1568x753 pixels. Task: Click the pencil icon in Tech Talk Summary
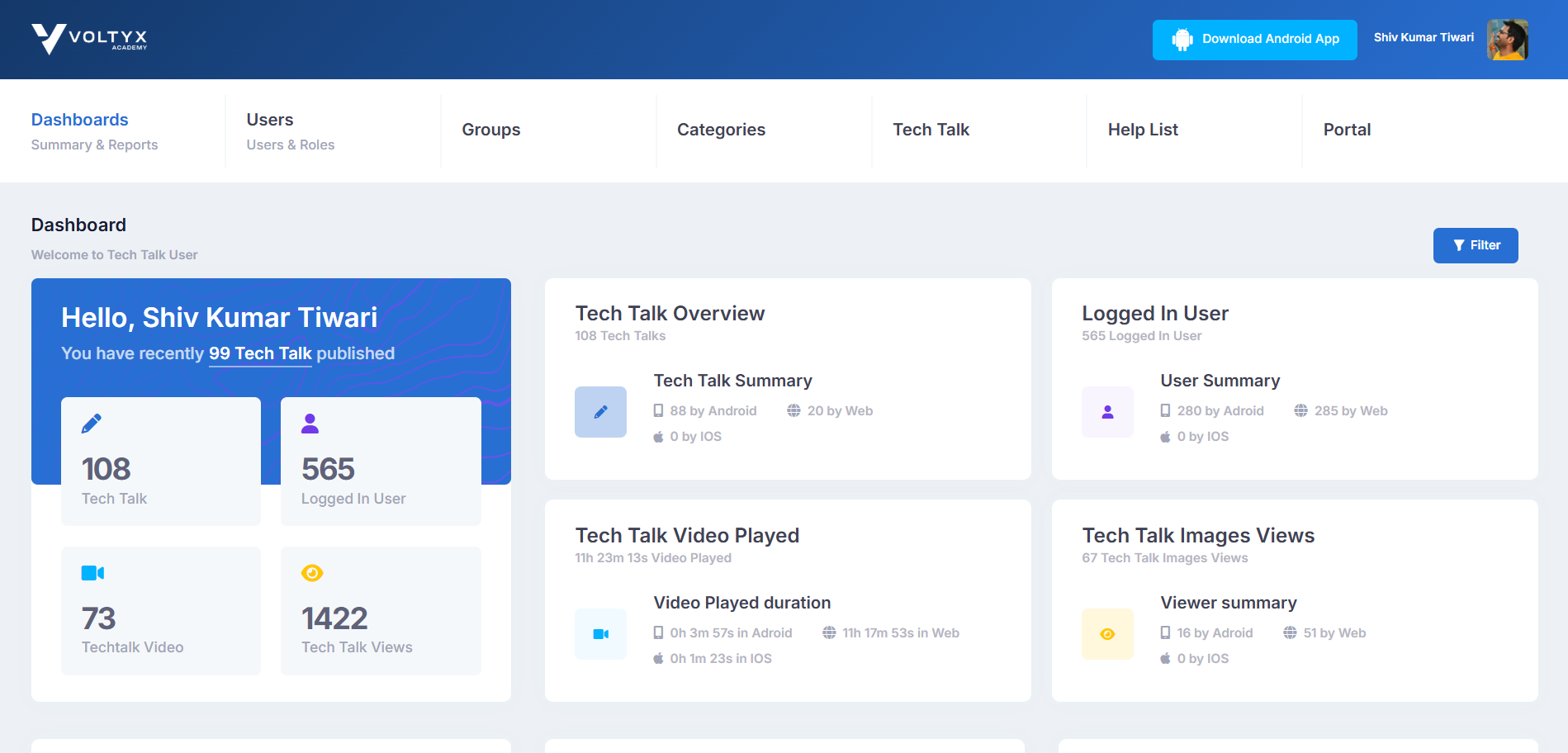[600, 412]
